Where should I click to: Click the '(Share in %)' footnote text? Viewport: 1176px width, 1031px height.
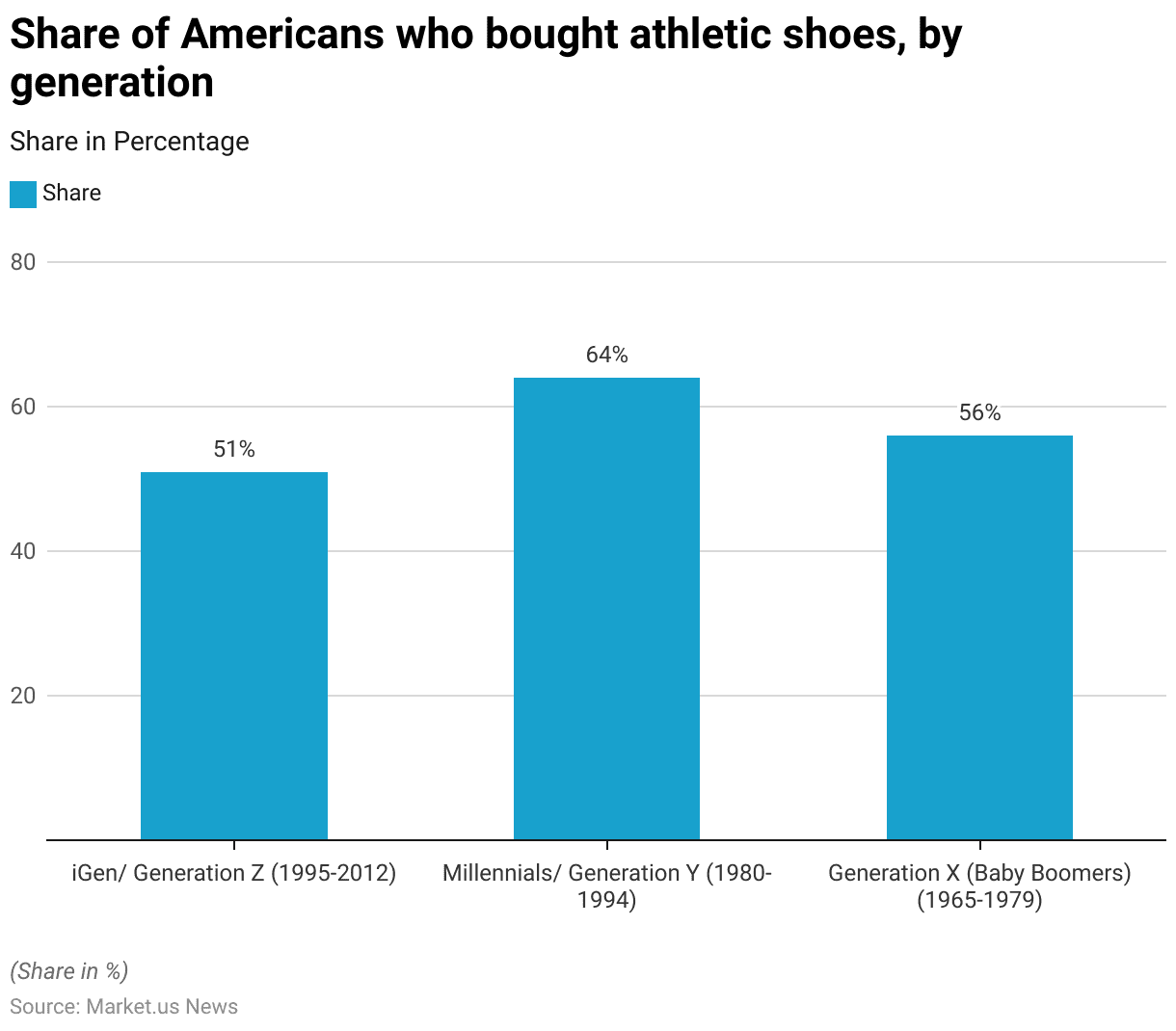point(68,970)
